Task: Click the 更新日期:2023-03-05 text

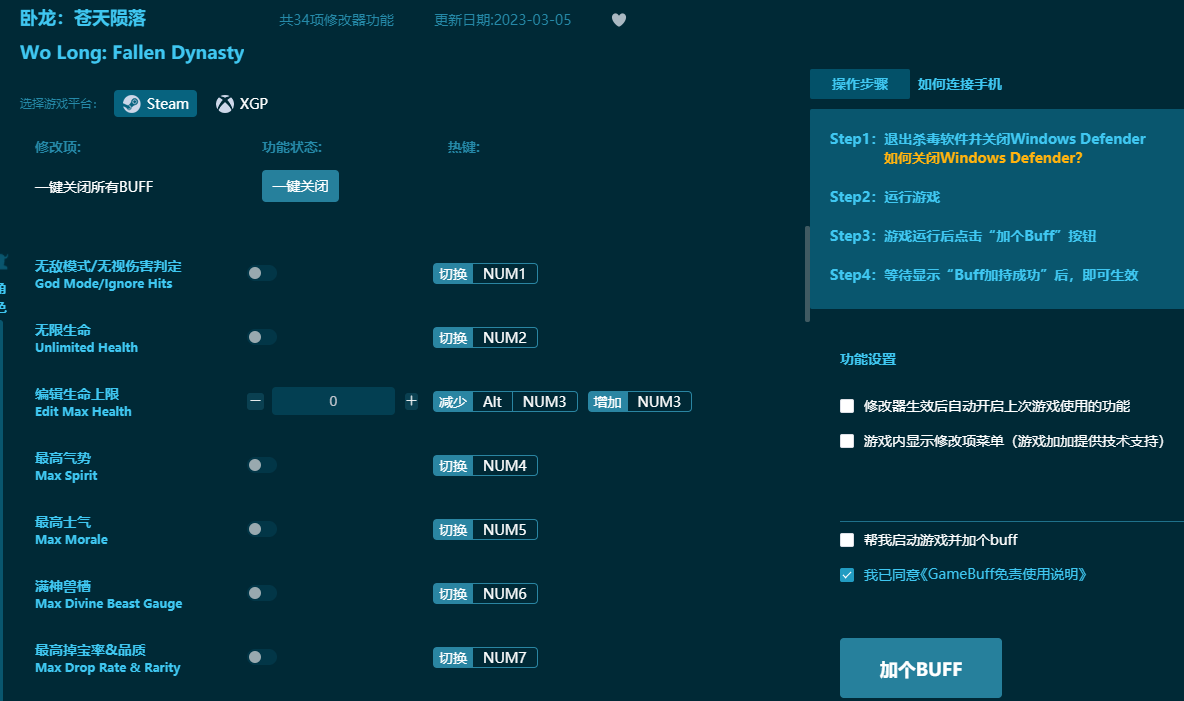Action: (x=502, y=20)
